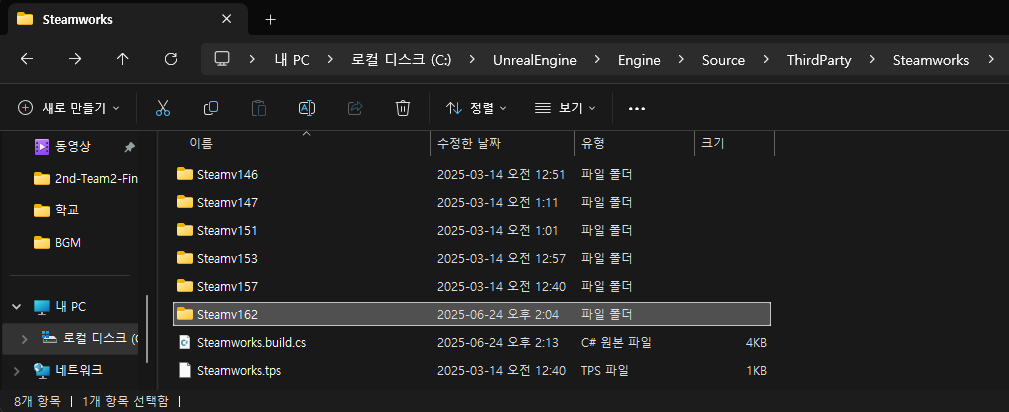
Task: Select Steamworks.tps file
Action: point(472,370)
